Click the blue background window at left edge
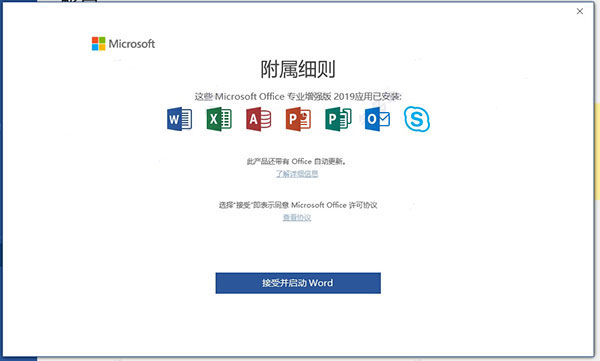The width and height of the screenshot is (600, 361). 1,180
